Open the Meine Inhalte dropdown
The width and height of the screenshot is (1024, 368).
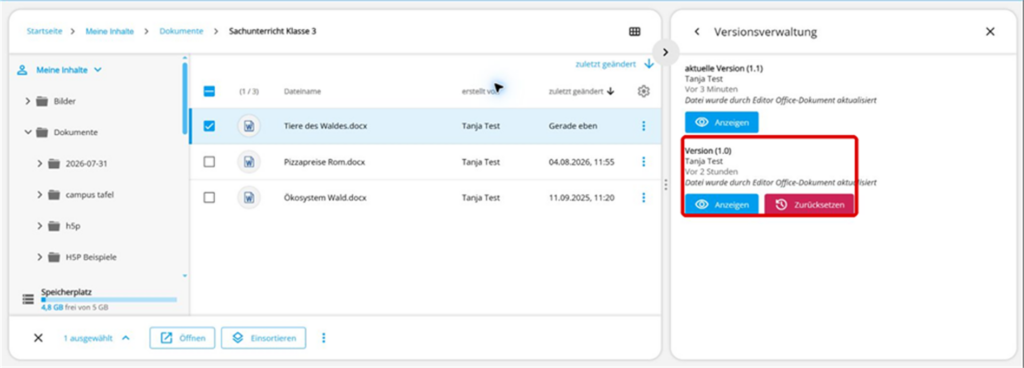click(98, 70)
